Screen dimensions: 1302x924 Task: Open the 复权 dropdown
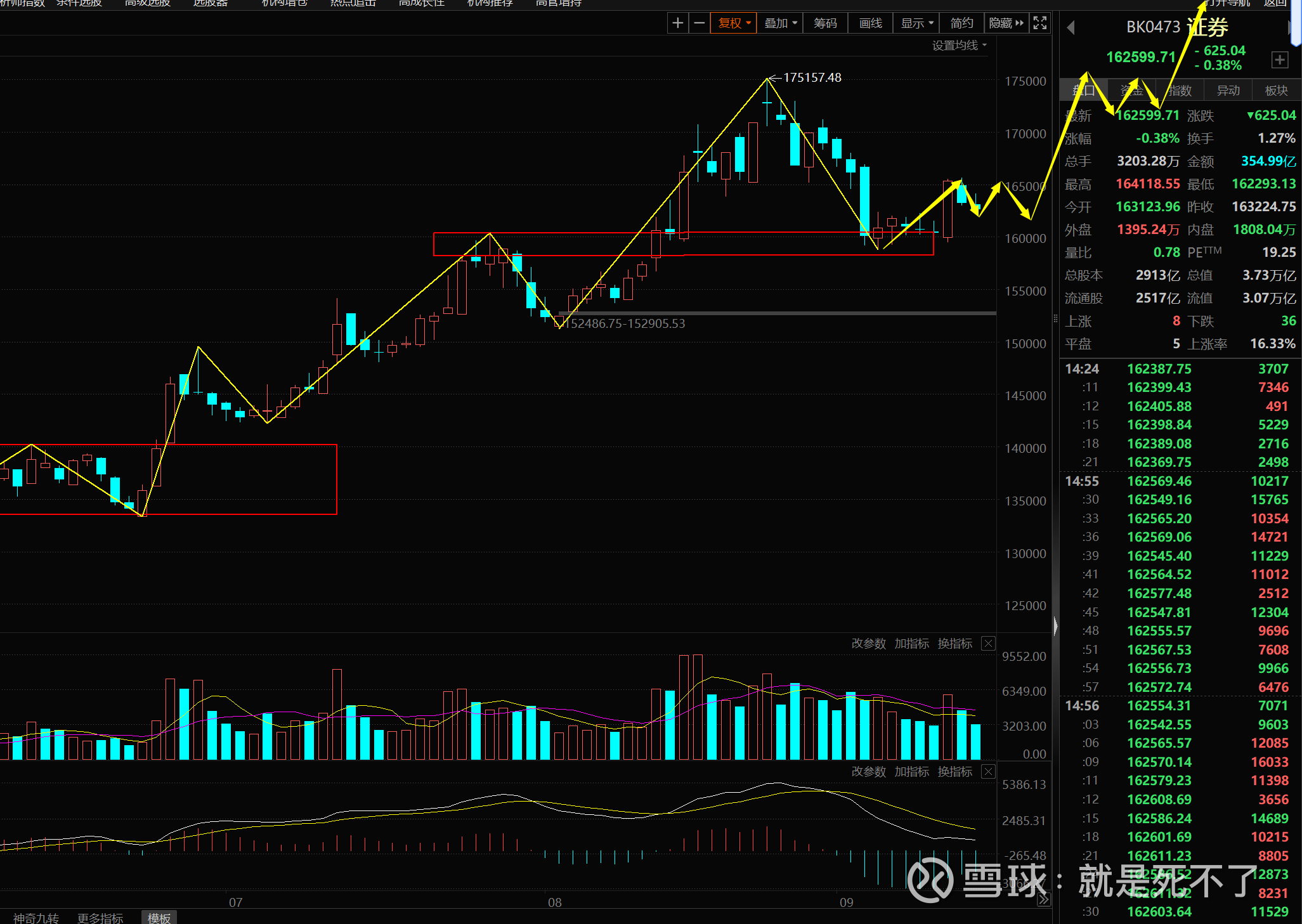(x=734, y=23)
